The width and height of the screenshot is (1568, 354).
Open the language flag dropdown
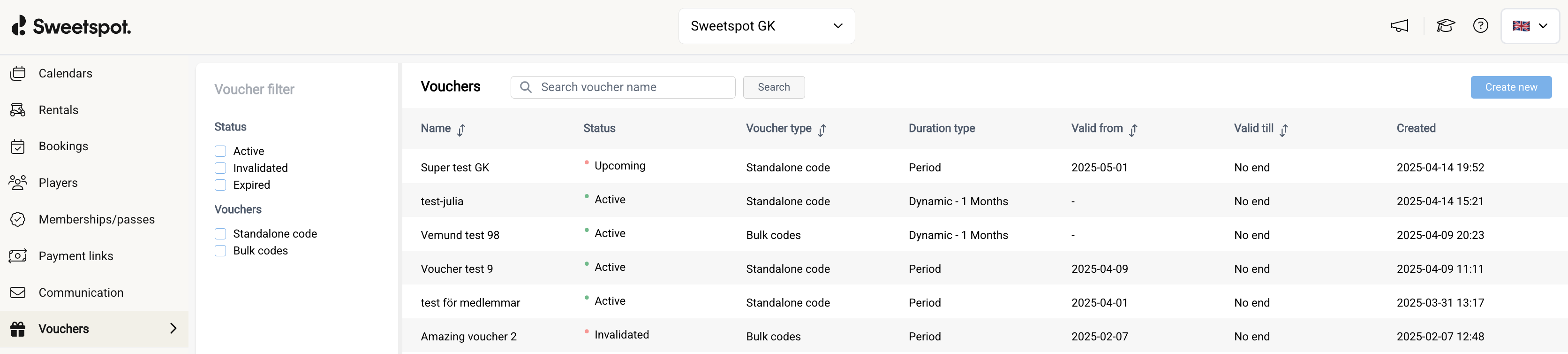(1530, 26)
